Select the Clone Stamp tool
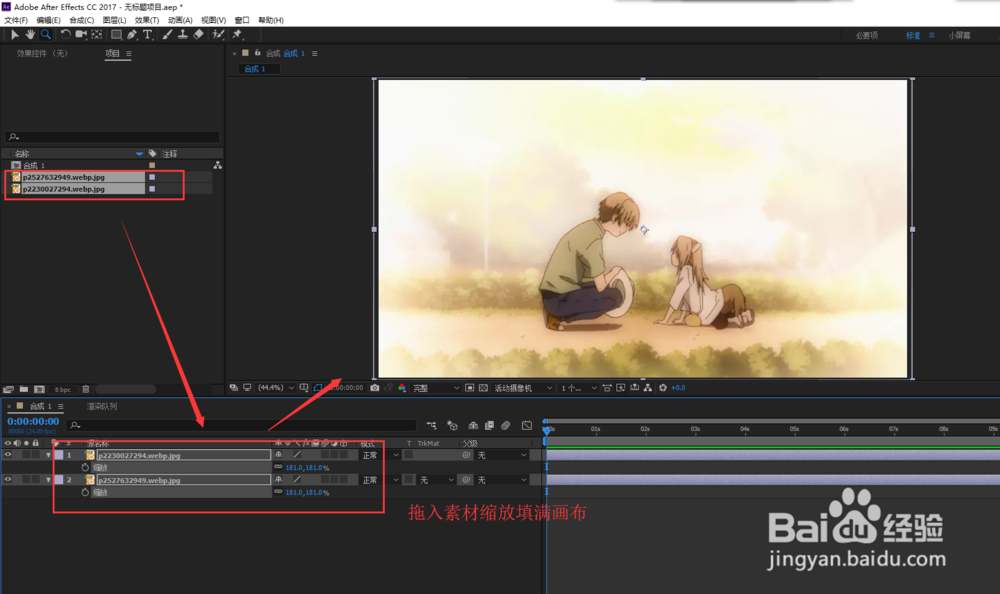The image size is (1000, 594). pos(182,34)
